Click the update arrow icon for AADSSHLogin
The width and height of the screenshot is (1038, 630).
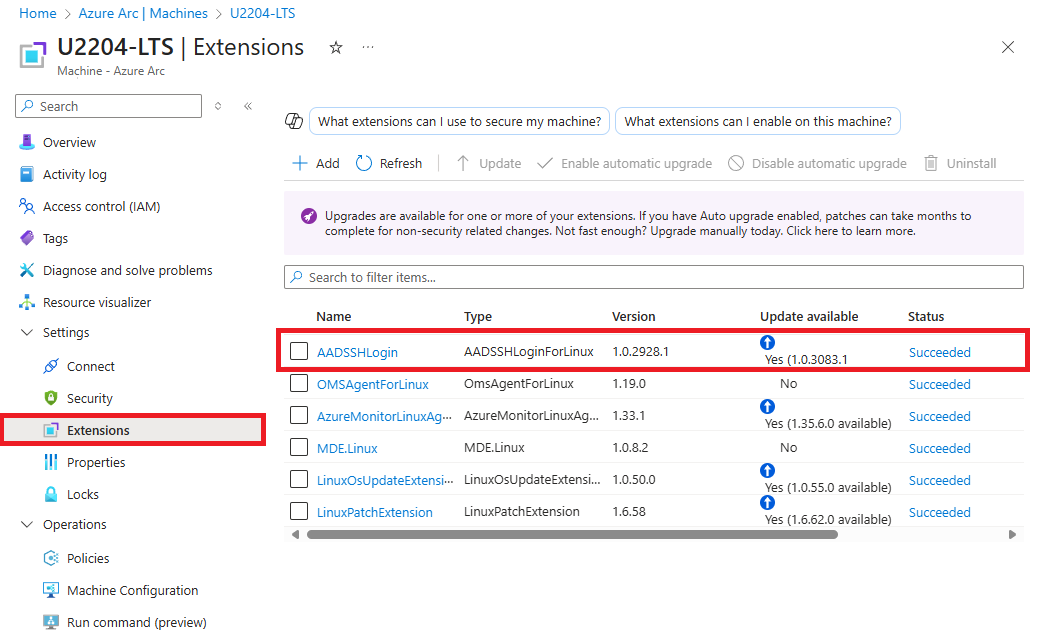tap(767, 342)
